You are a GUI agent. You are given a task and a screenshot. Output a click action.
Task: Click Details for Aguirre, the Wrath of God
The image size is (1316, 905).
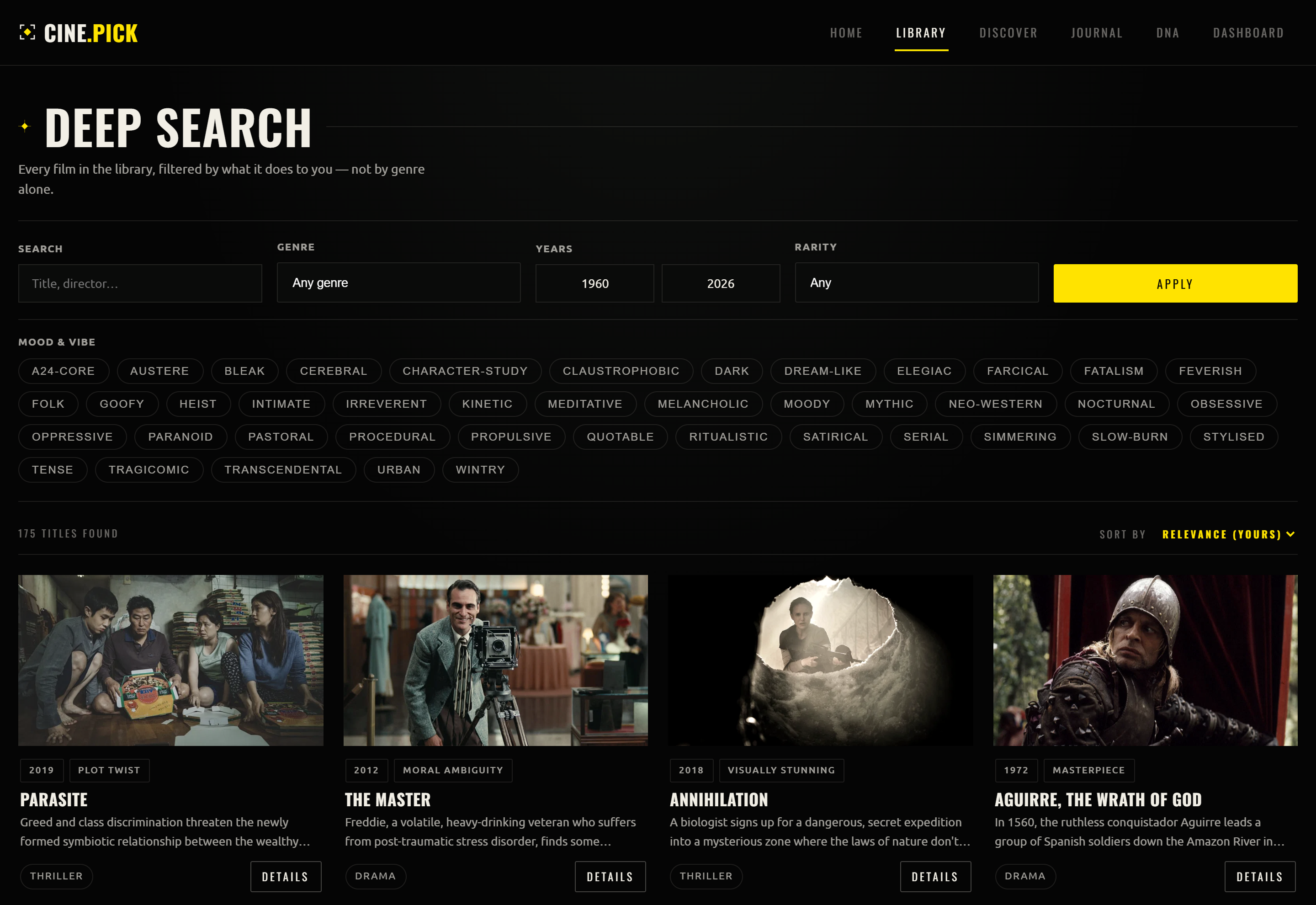click(x=1259, y=876)
